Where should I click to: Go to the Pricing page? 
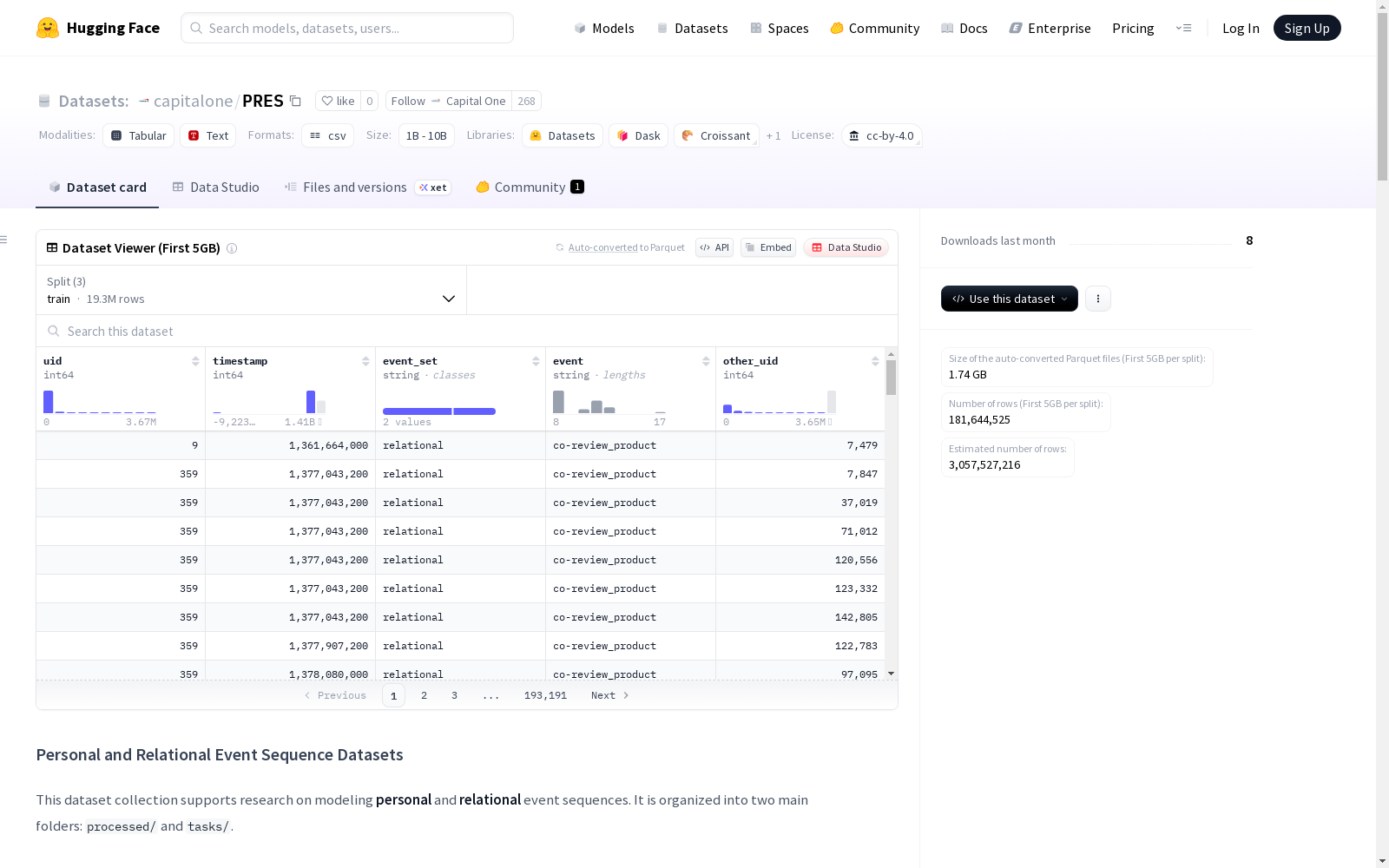[x=1133, y=28]
